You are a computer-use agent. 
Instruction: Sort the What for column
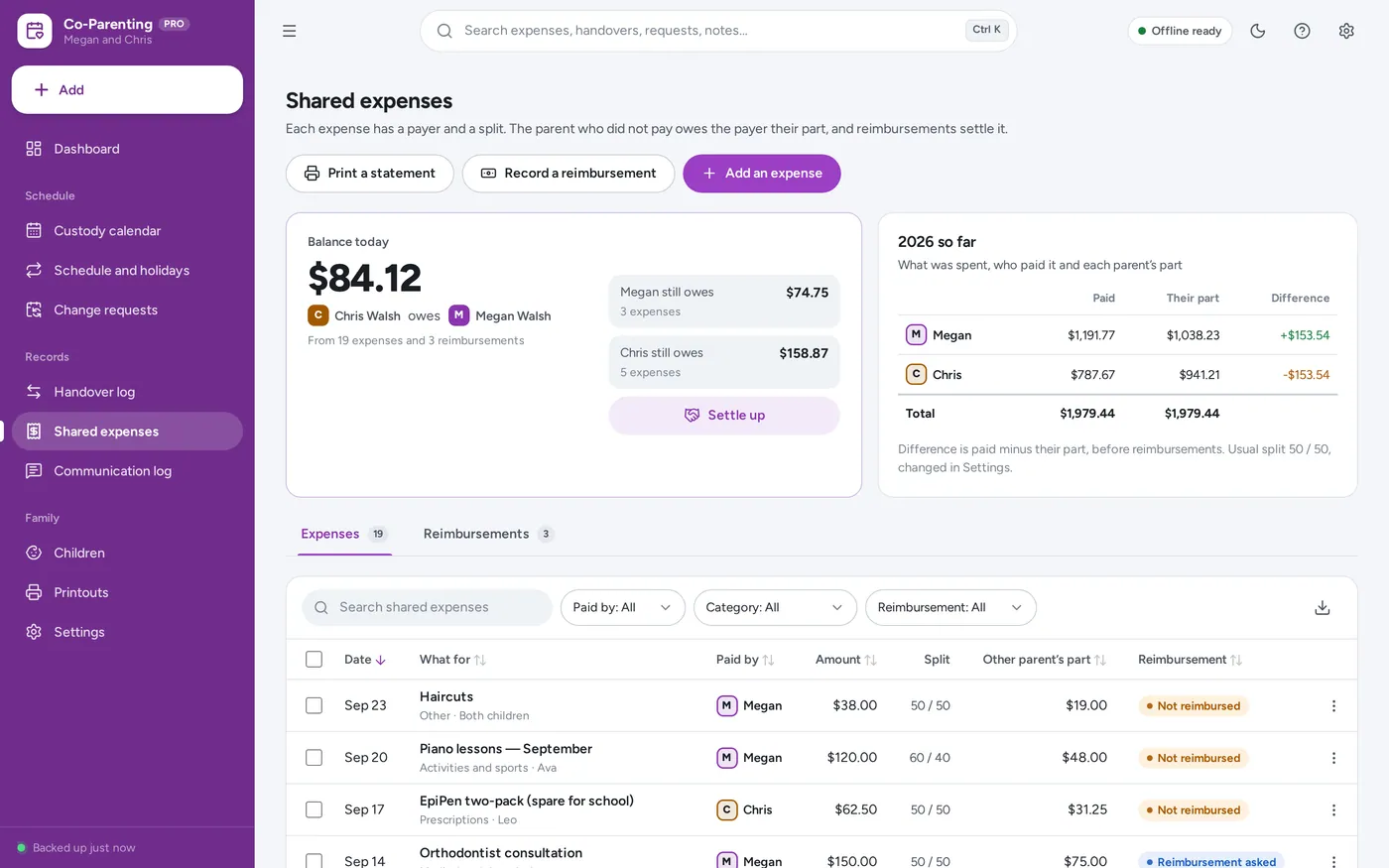452,660
